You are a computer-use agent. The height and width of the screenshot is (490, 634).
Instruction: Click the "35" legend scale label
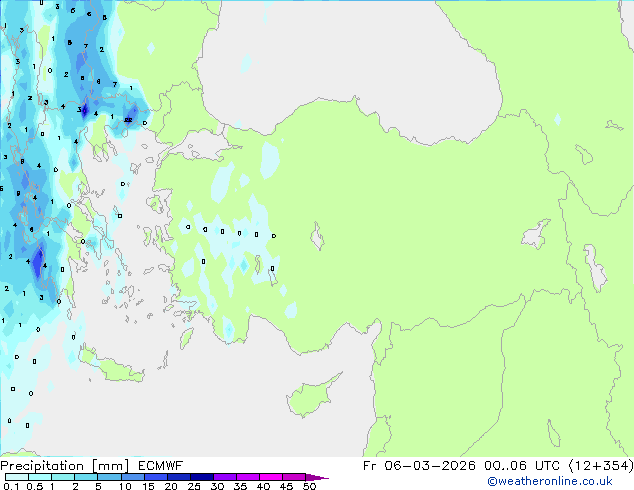pos(241,486)
